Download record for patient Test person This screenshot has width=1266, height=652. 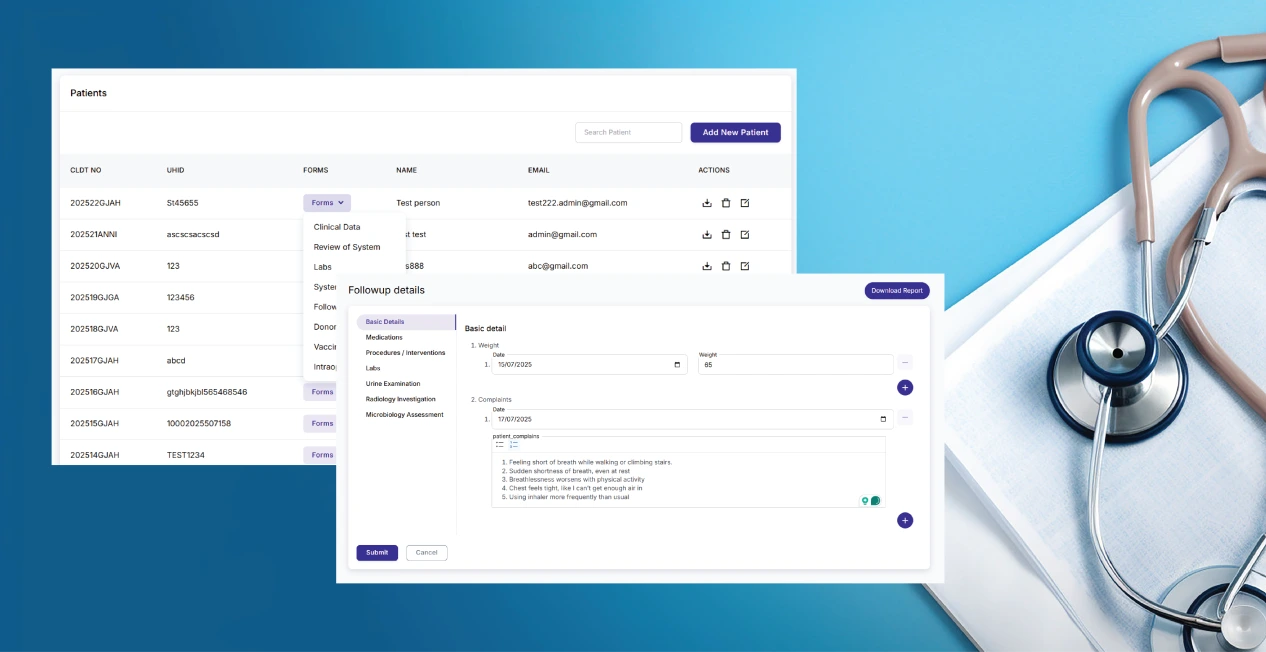(x=707, y=203)
